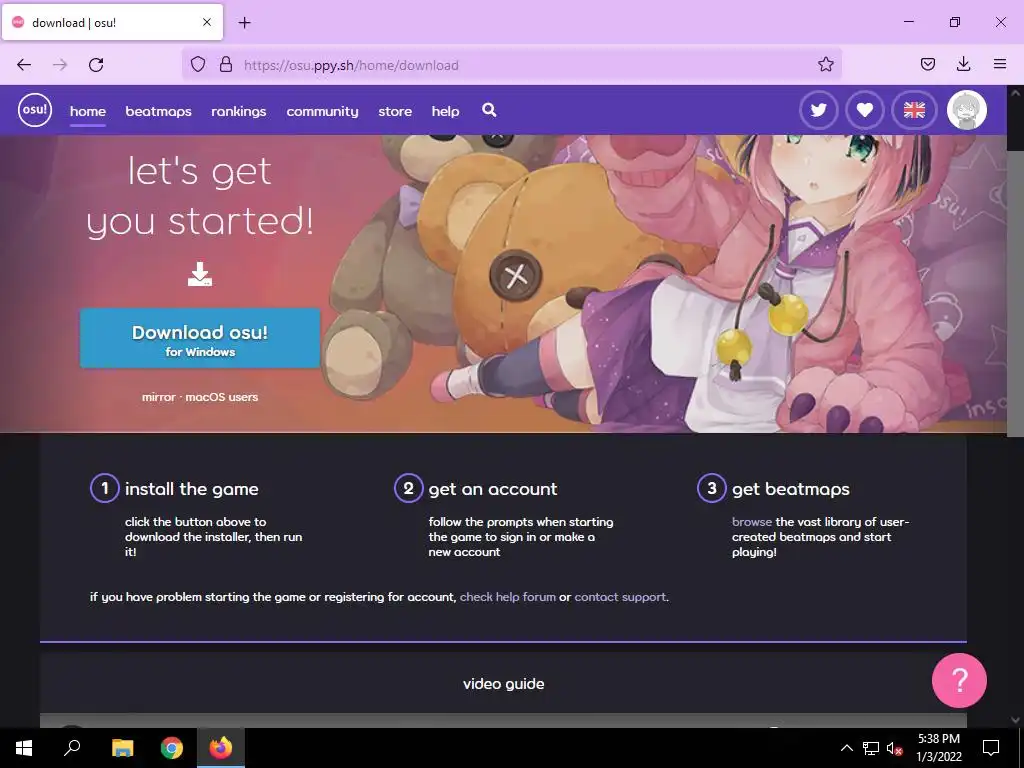Click the 'get beatmaps' step heading
Screen dimensions: 1024x768
coord(791,489)
